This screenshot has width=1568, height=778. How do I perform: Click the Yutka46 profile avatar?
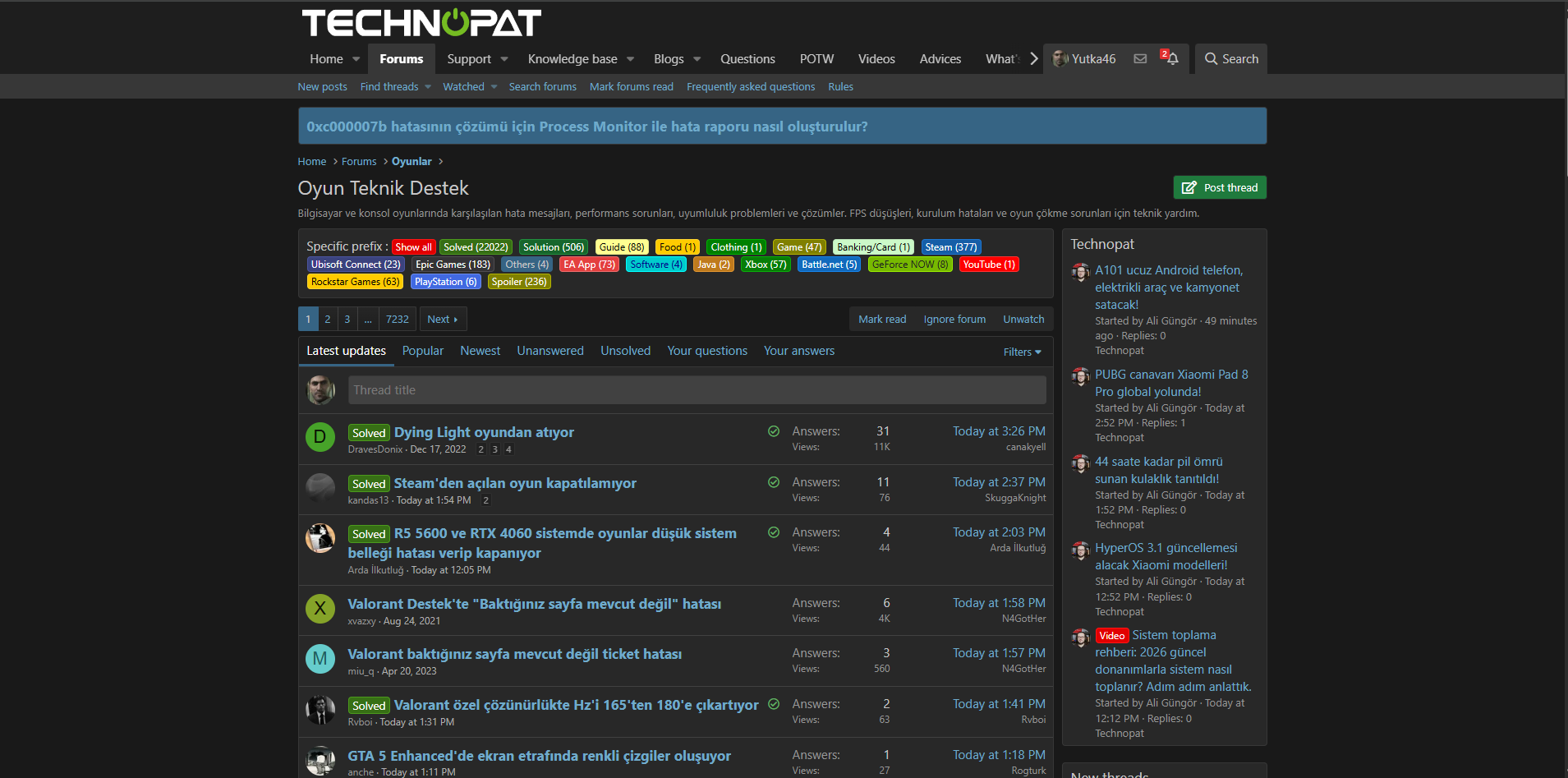[x=1060, y=59]
